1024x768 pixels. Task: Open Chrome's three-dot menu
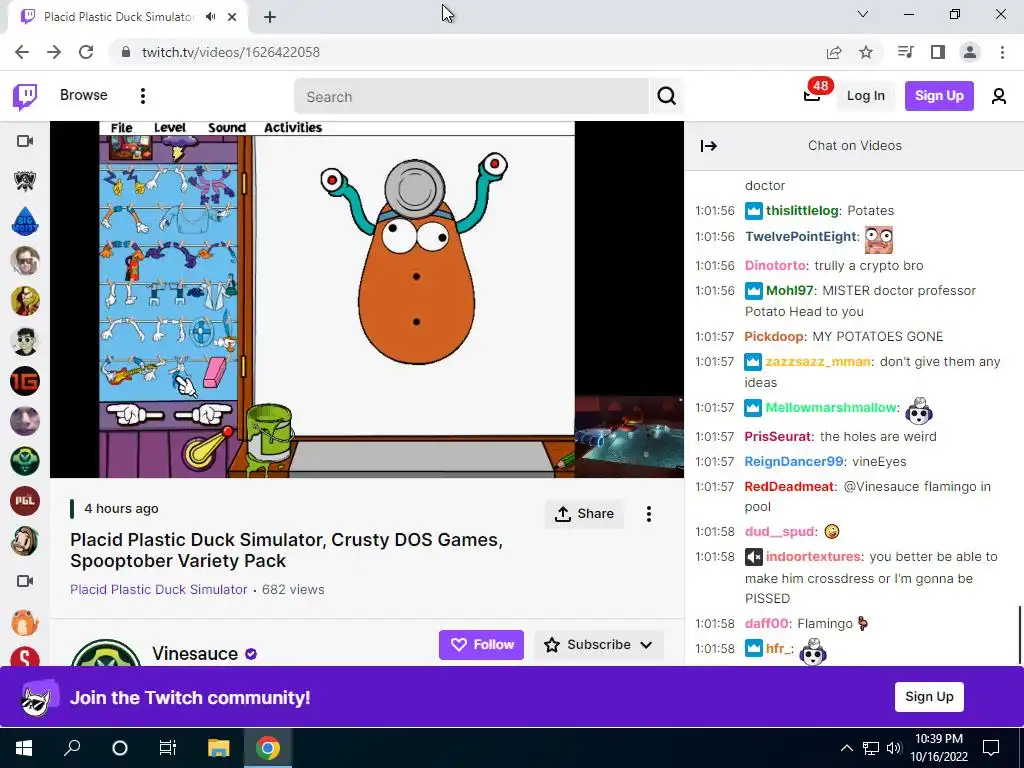[x=1002, y=52]
